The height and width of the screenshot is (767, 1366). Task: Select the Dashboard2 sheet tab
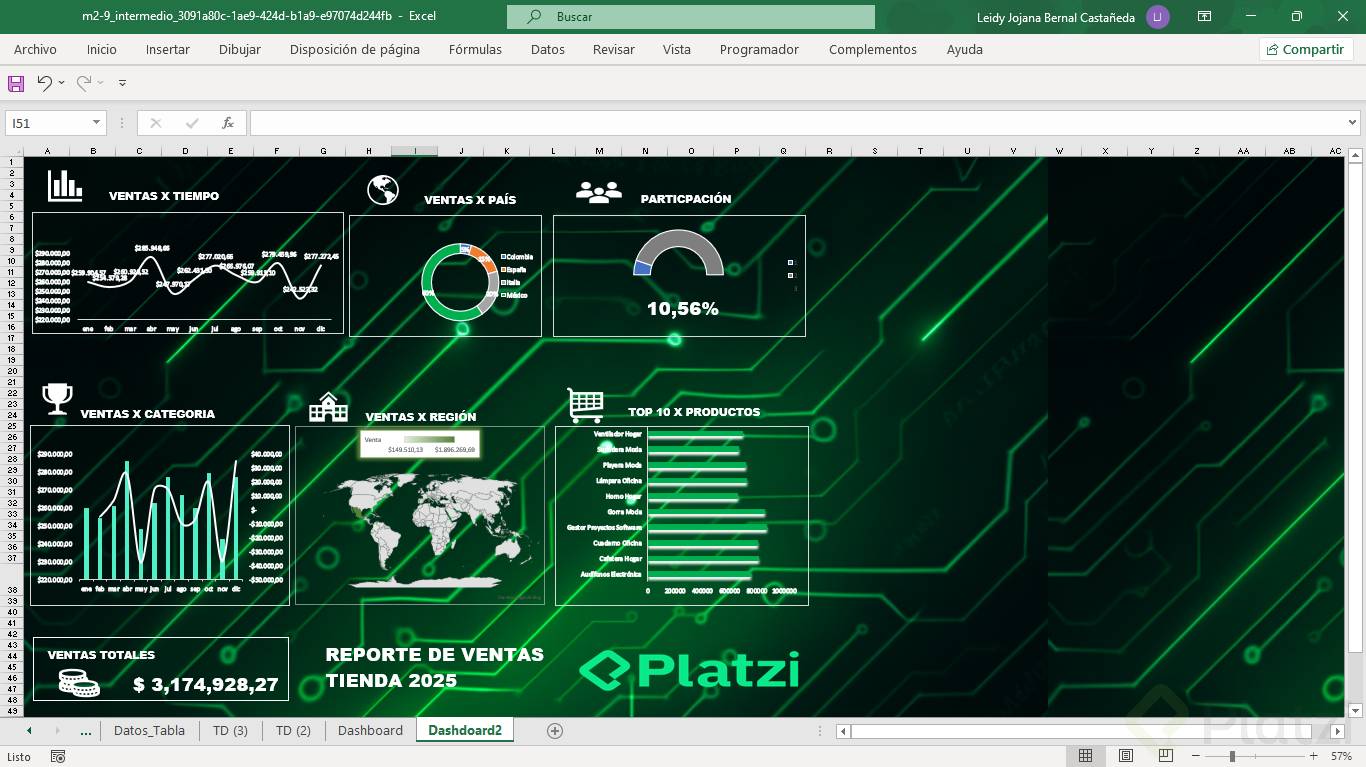[465, 731]
